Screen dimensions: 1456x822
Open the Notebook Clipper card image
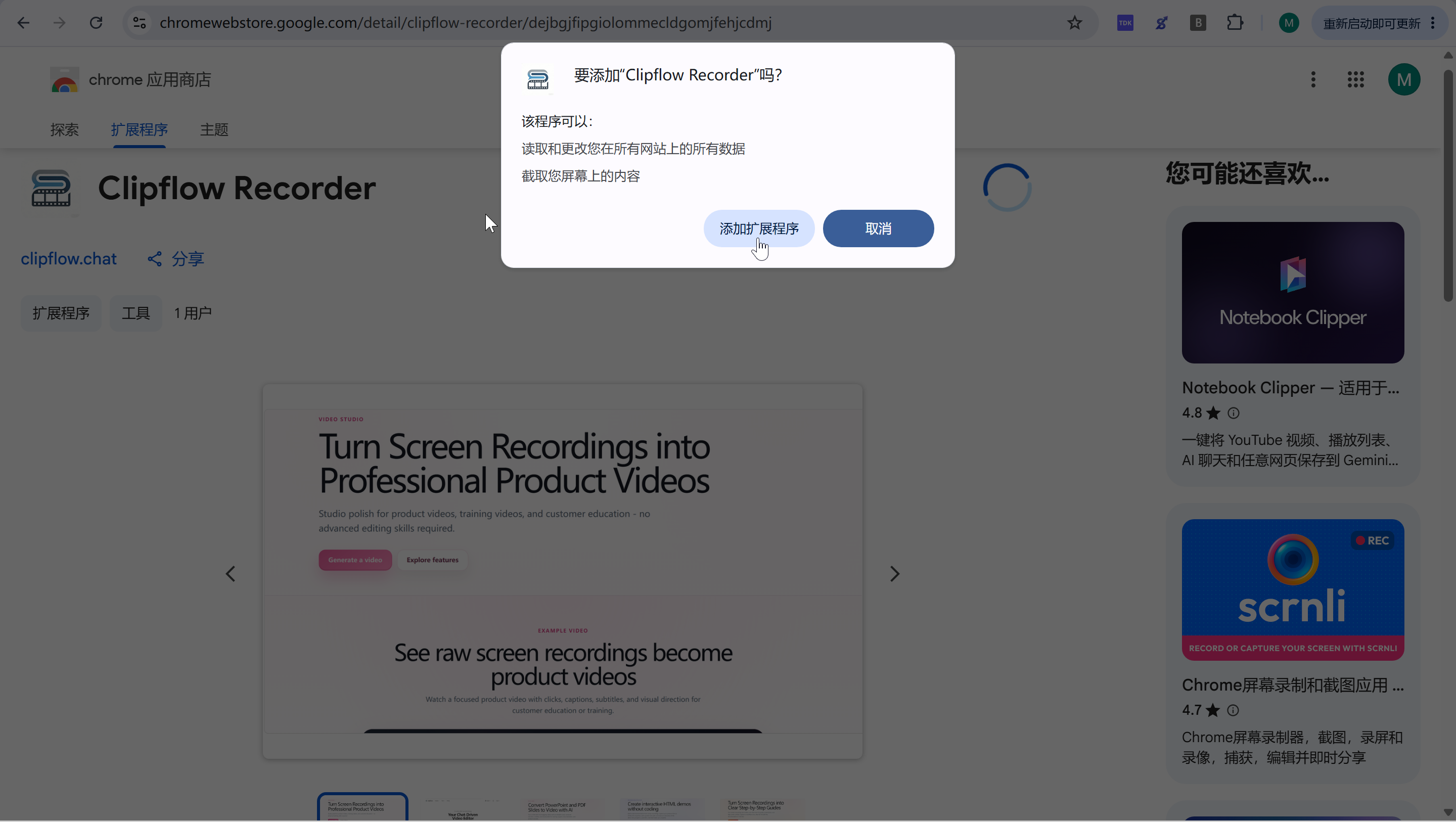(x=1293, y=292)
